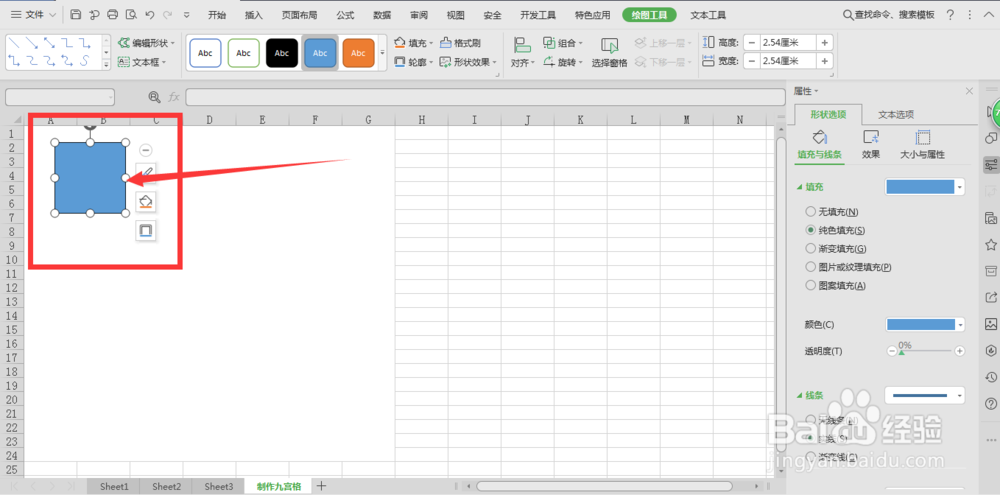Click the 对齐 align tool
The width and height of the screenshot is (1000, 495).
point(523,52)
